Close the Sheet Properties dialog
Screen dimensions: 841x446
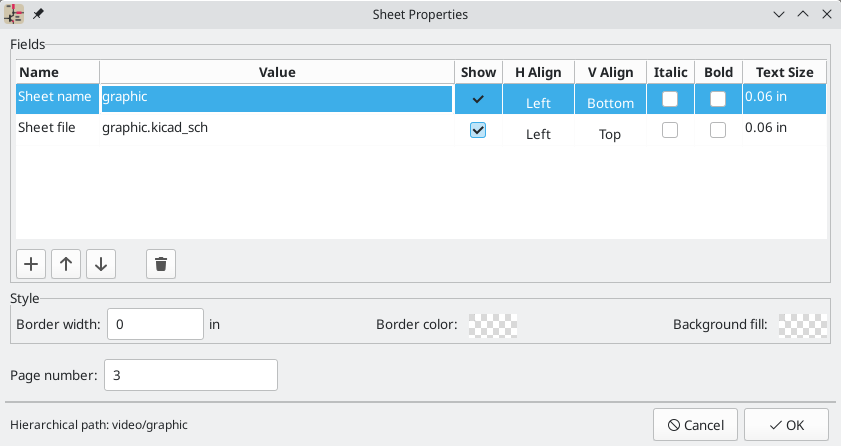coord(827,14)
